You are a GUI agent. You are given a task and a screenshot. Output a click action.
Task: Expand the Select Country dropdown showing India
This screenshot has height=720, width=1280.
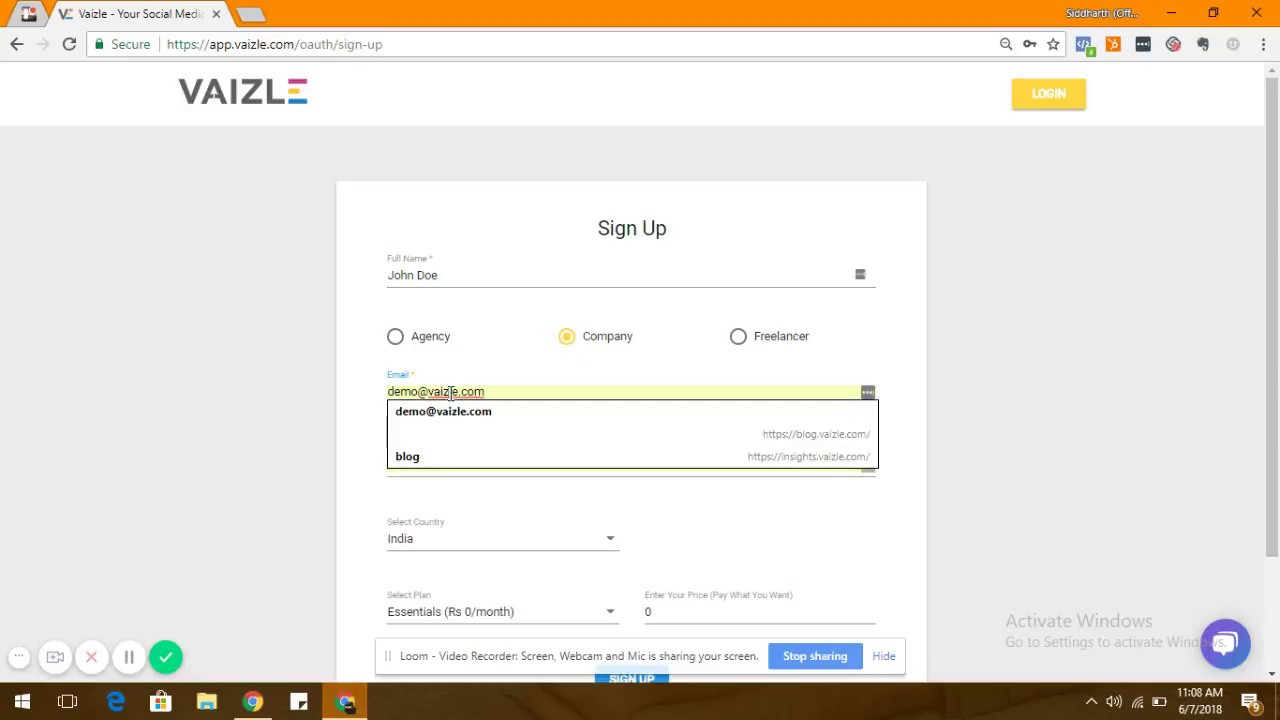[x=502, y=539]
